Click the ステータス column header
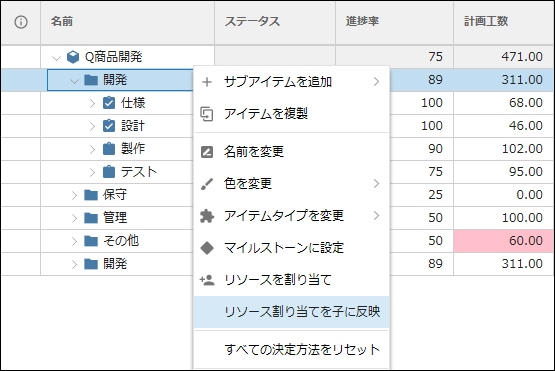 point(275,22)
